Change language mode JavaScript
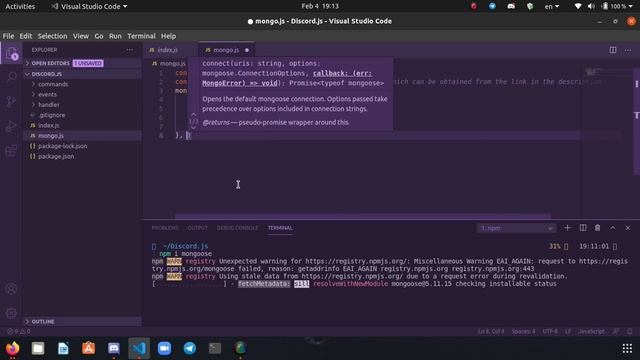Viewport: 640px width, 360px height. tap(591, 331)
